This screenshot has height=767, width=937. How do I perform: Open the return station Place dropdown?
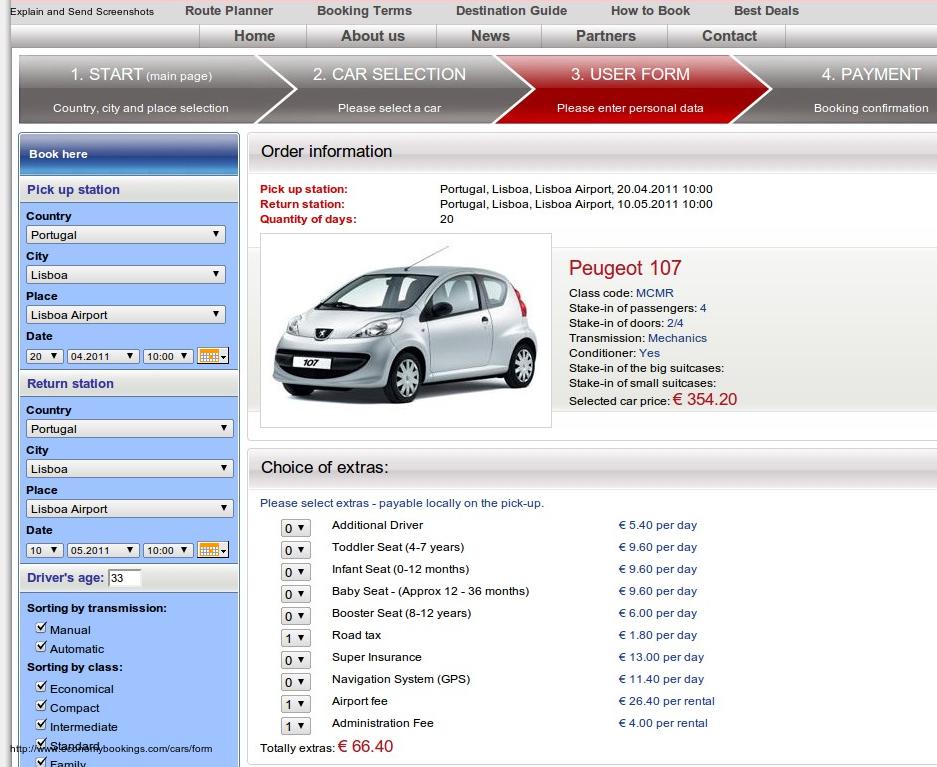coord(130,508)
